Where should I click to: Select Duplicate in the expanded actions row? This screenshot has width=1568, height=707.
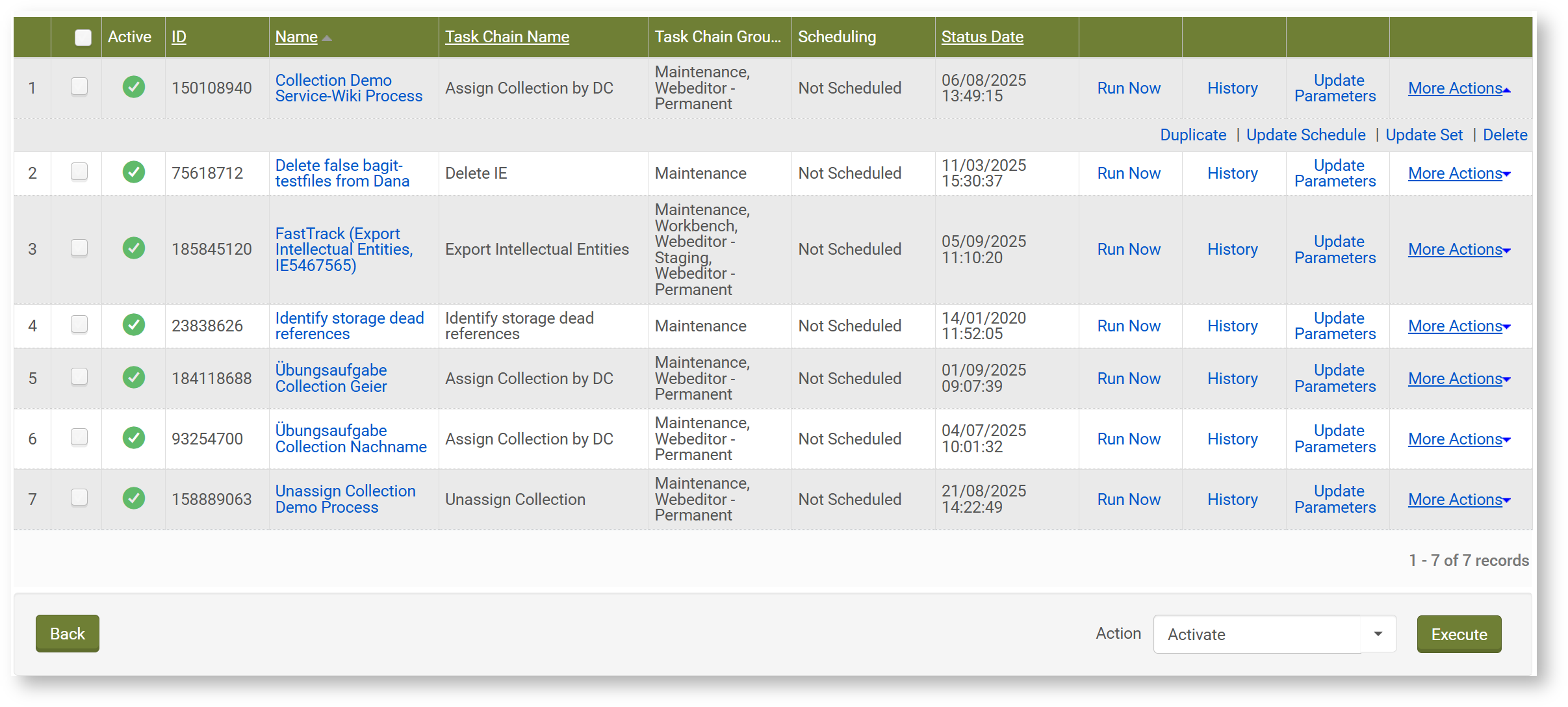[1193, 135]
